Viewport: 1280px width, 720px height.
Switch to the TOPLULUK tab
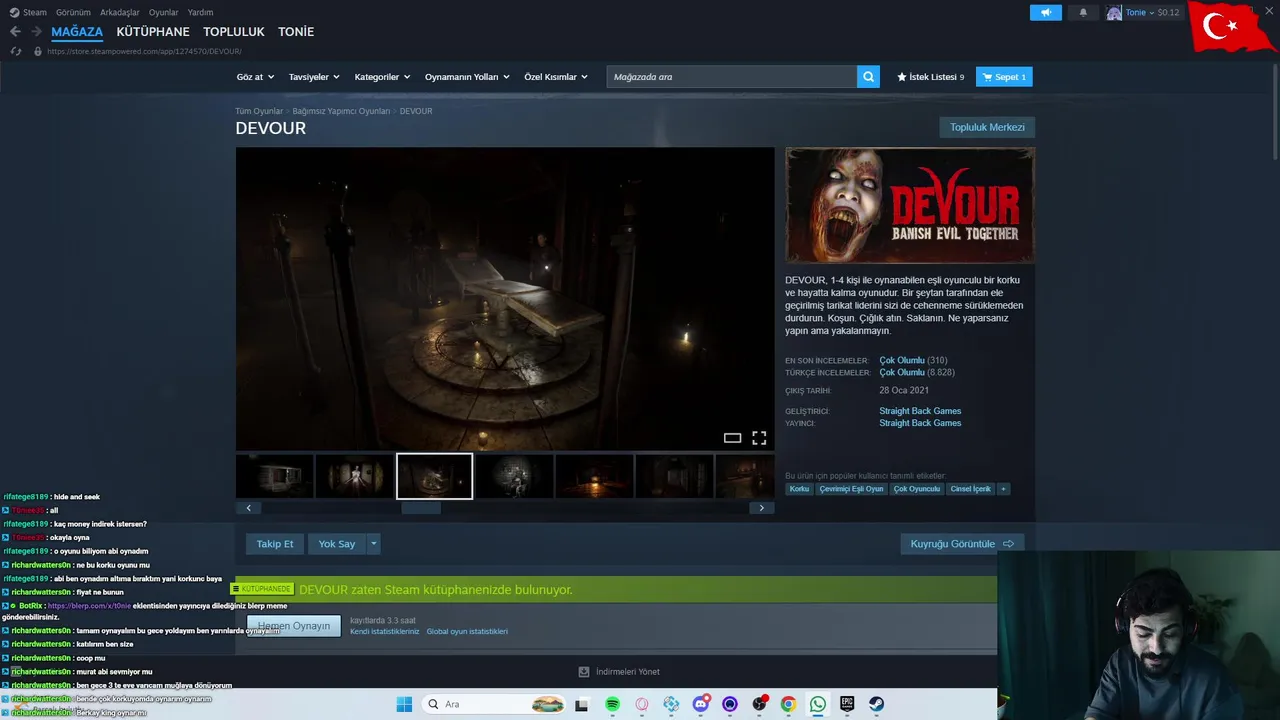tap(234, 32)
